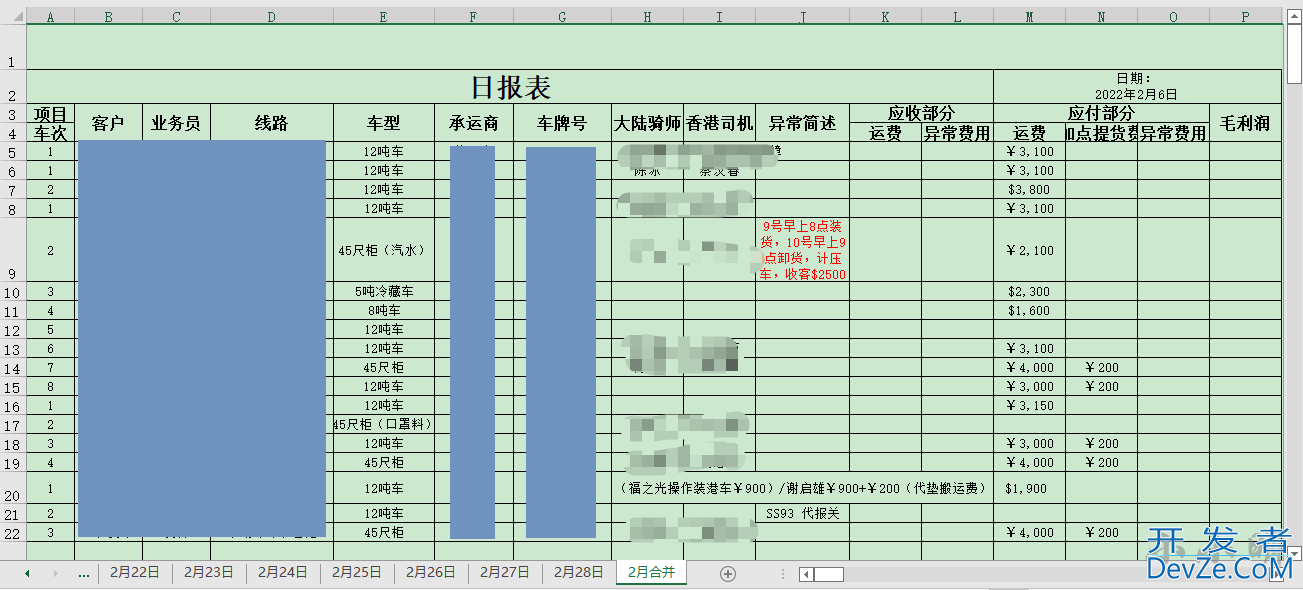Image resolution: width=1303 pixels, height=590 pixels.
Task: Click the 福之光操作装港车 remark cell
Action: click(803, 488)
